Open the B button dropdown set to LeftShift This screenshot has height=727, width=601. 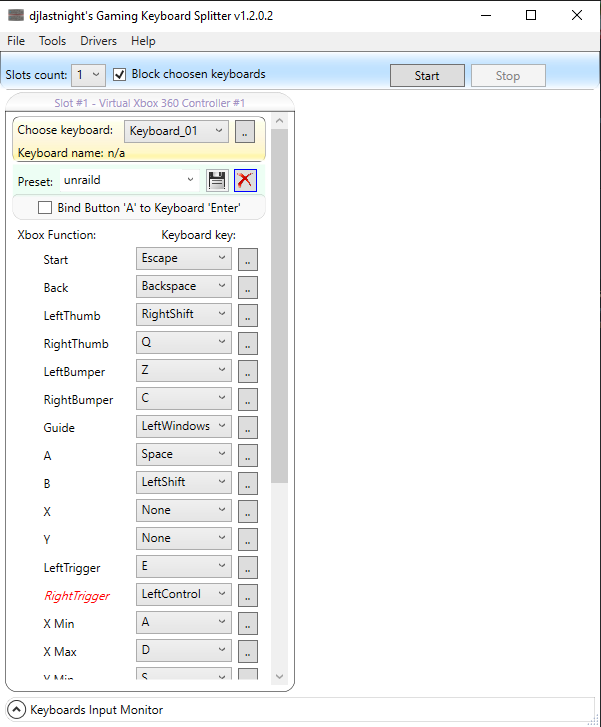pos(184,482)
